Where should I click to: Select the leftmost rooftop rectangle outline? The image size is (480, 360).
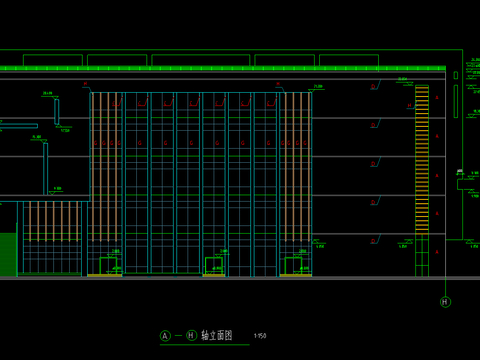53,60
